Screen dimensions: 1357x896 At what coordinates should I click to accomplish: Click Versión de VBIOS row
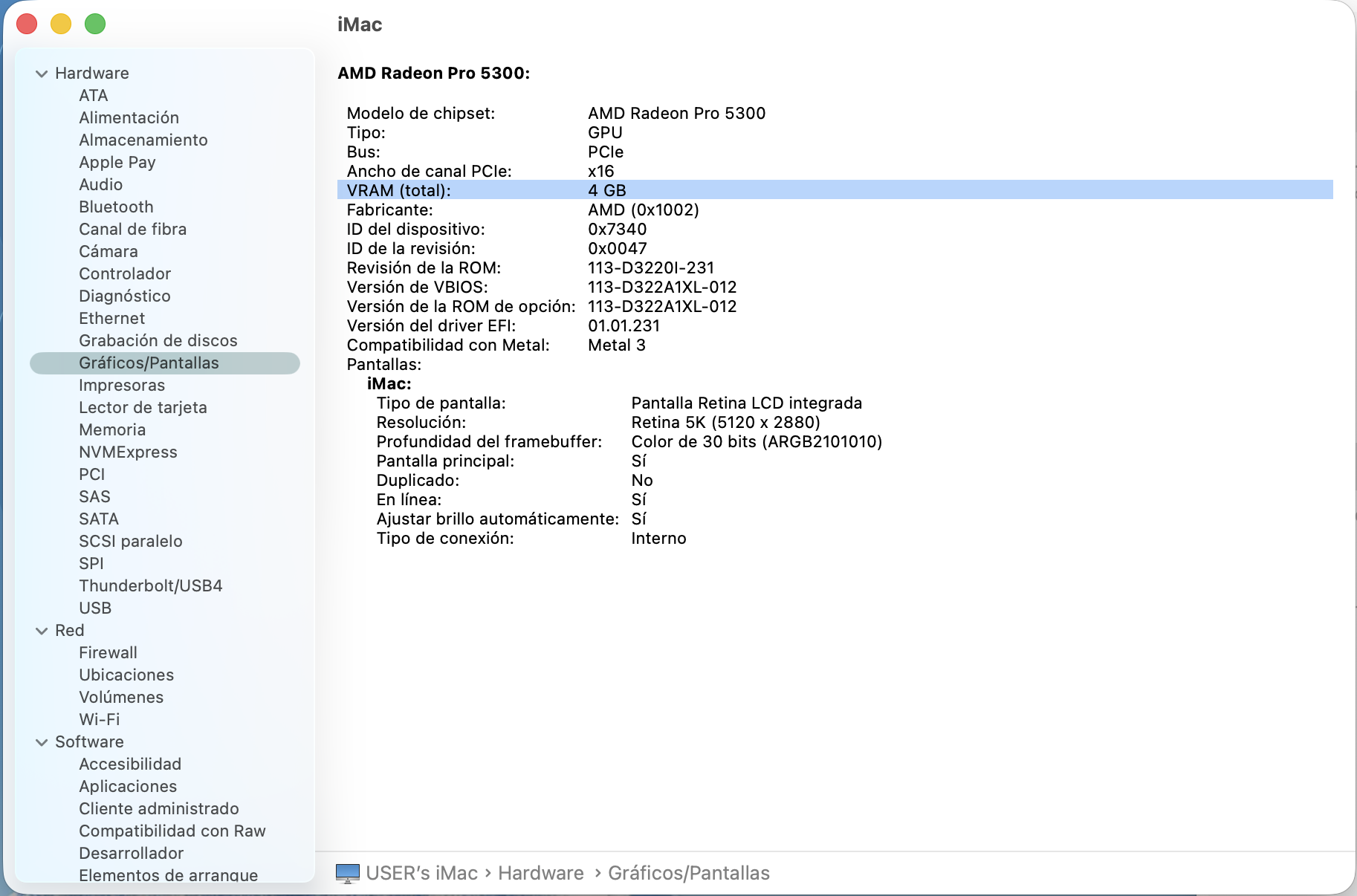tap(835, 287)
